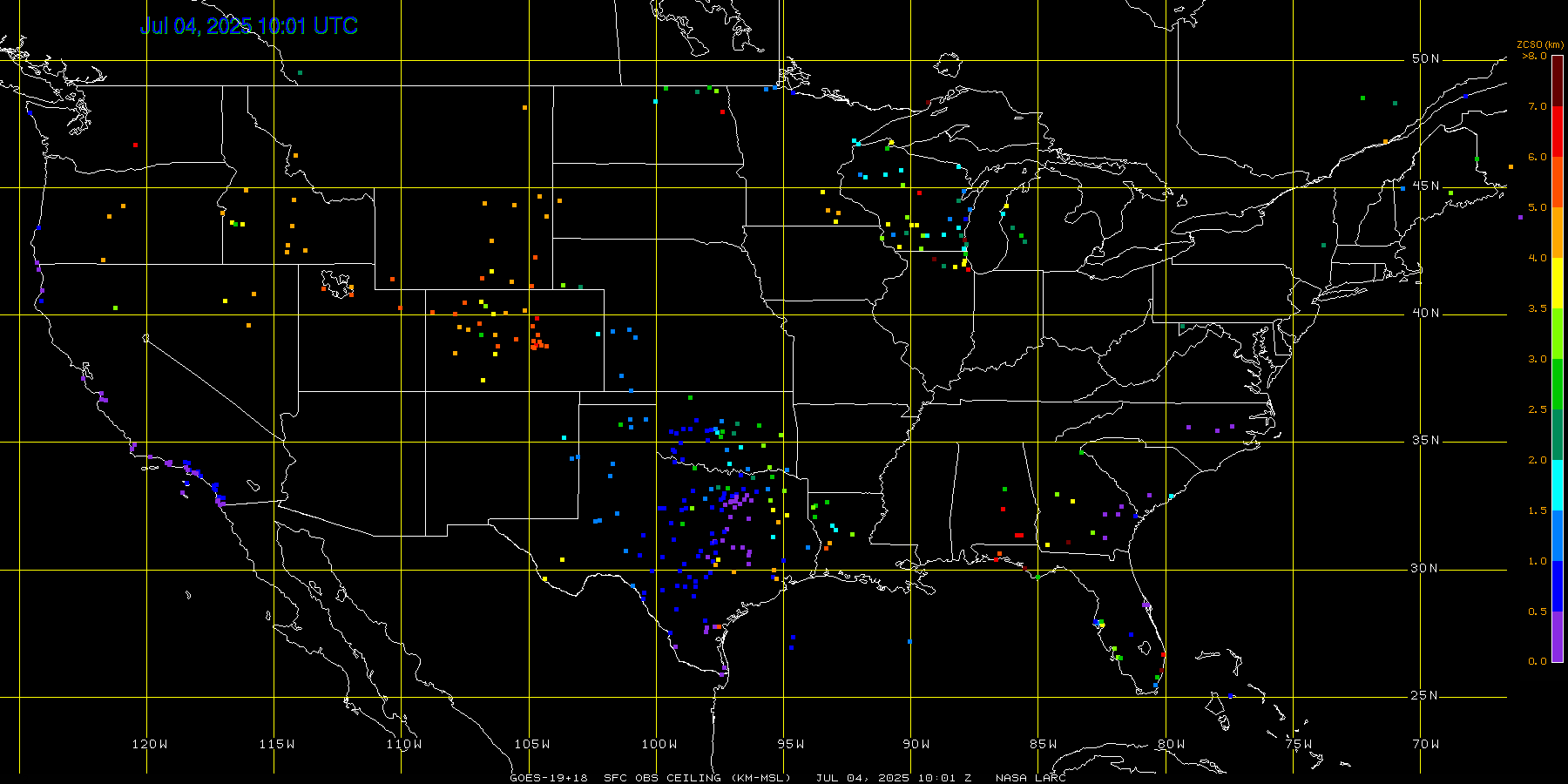Select the green 2.5–3.0 km color band
1568x784 pixels.
pyautogui.click(x=1558, y=384)
